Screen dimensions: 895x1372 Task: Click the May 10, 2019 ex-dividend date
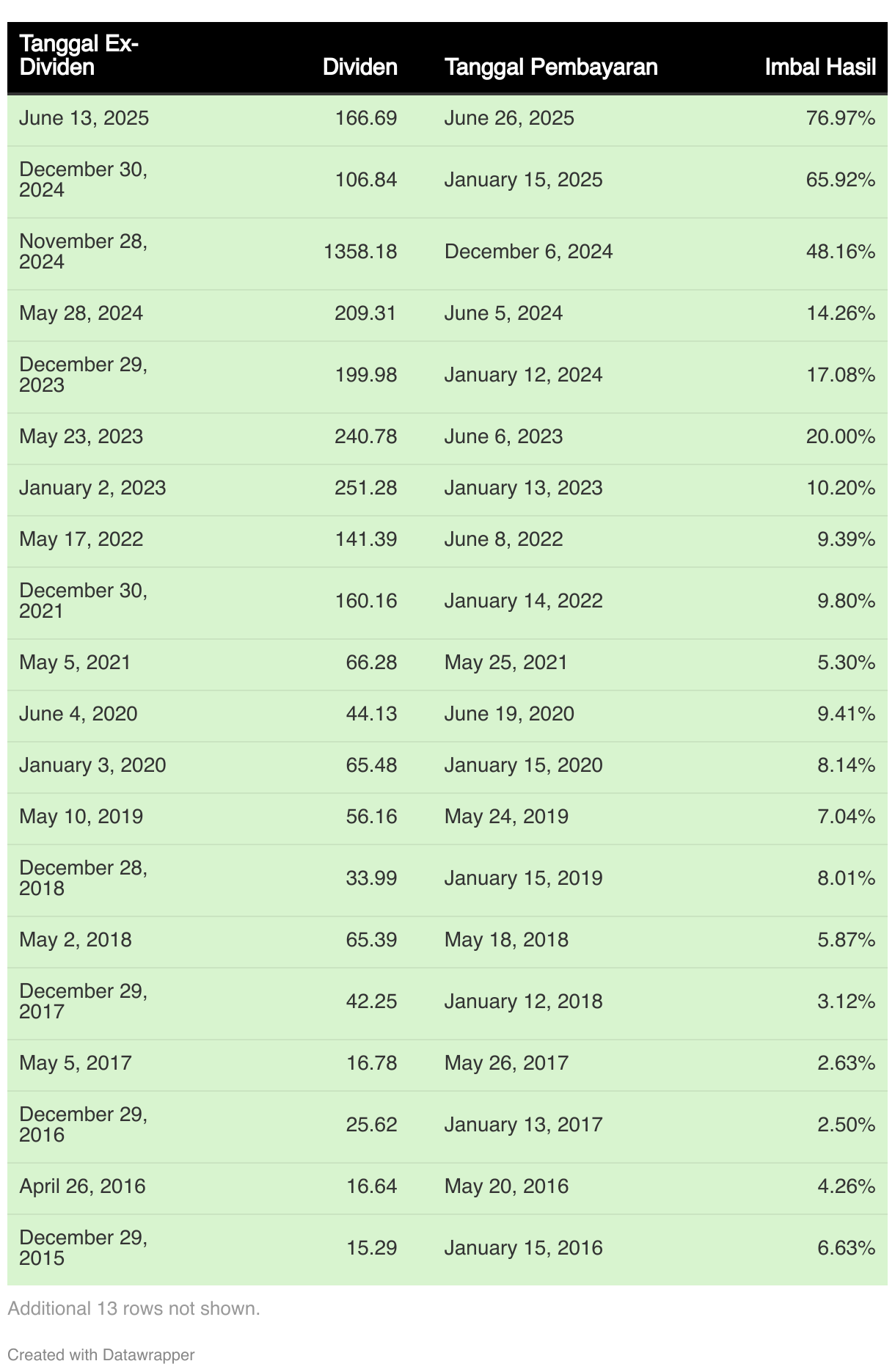[x=81, y=817]
